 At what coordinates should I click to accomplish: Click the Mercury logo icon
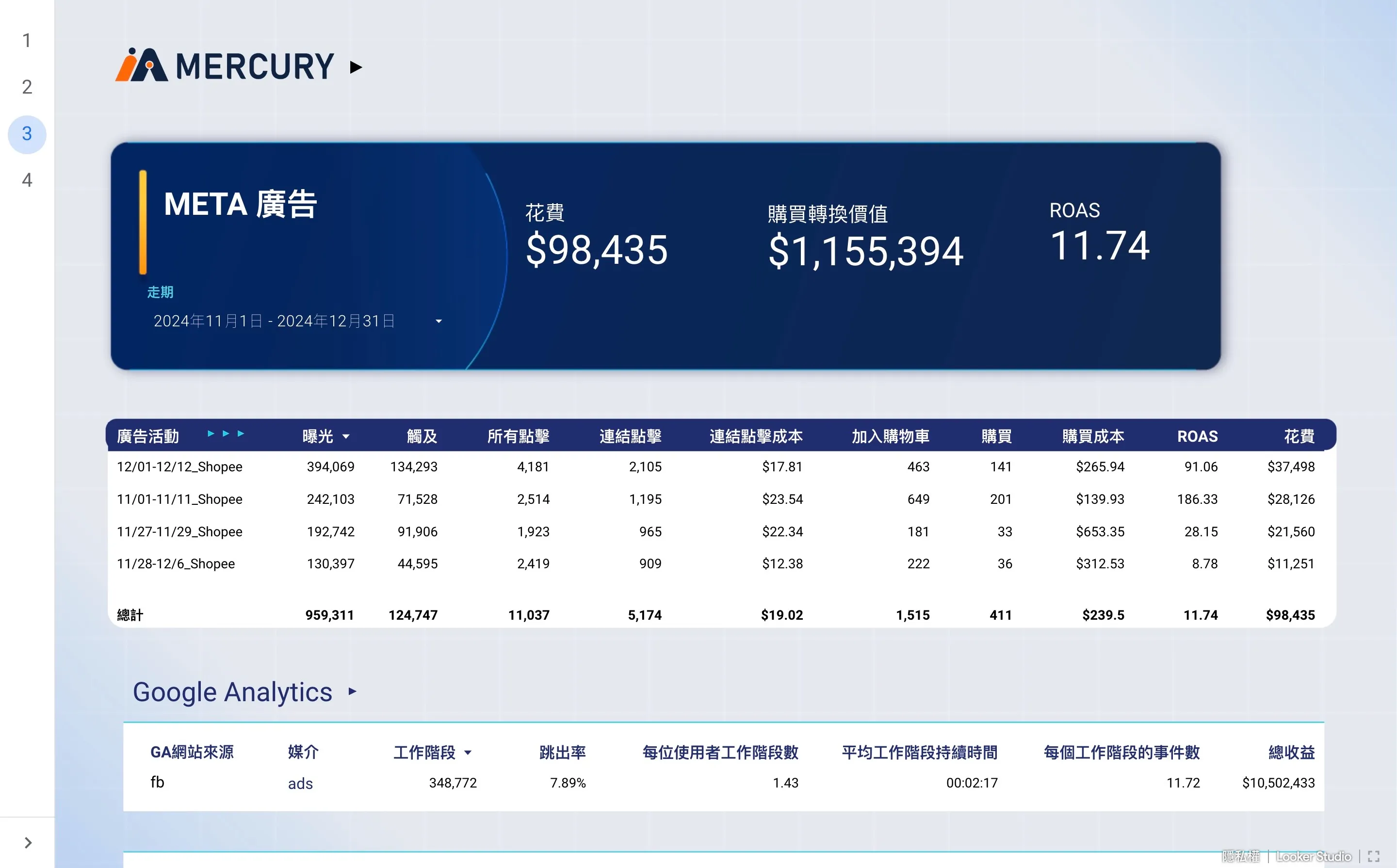[x=141, y=65]
